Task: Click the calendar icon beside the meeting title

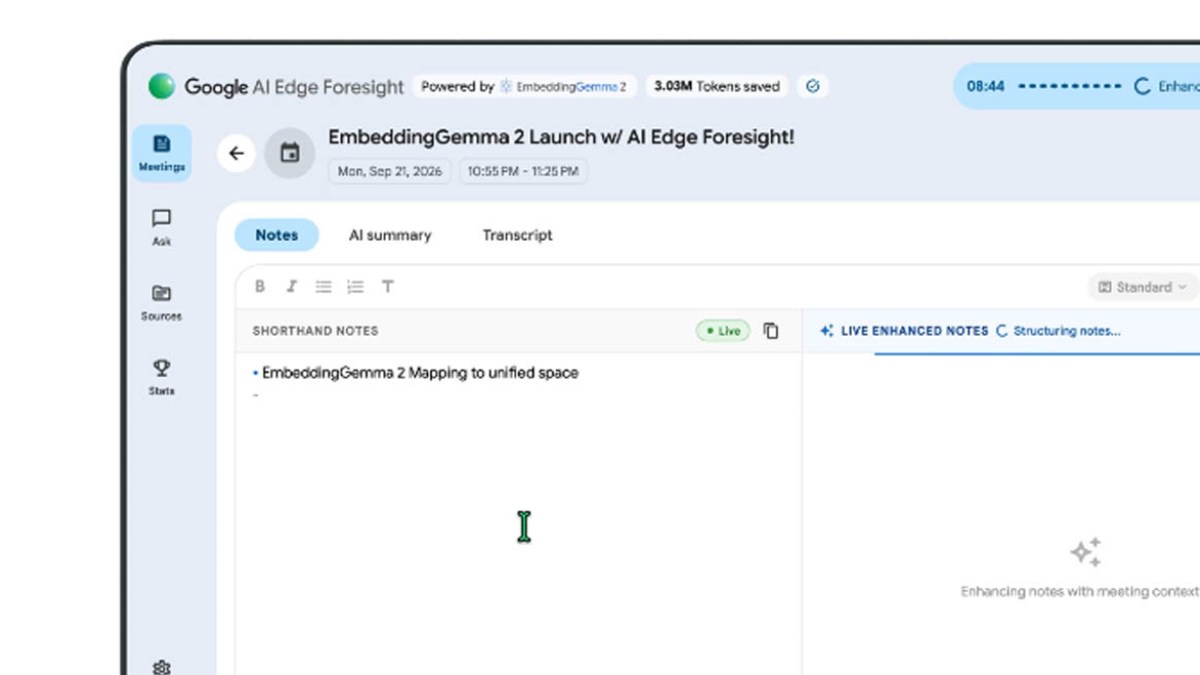Action: (x=290, y=153)
